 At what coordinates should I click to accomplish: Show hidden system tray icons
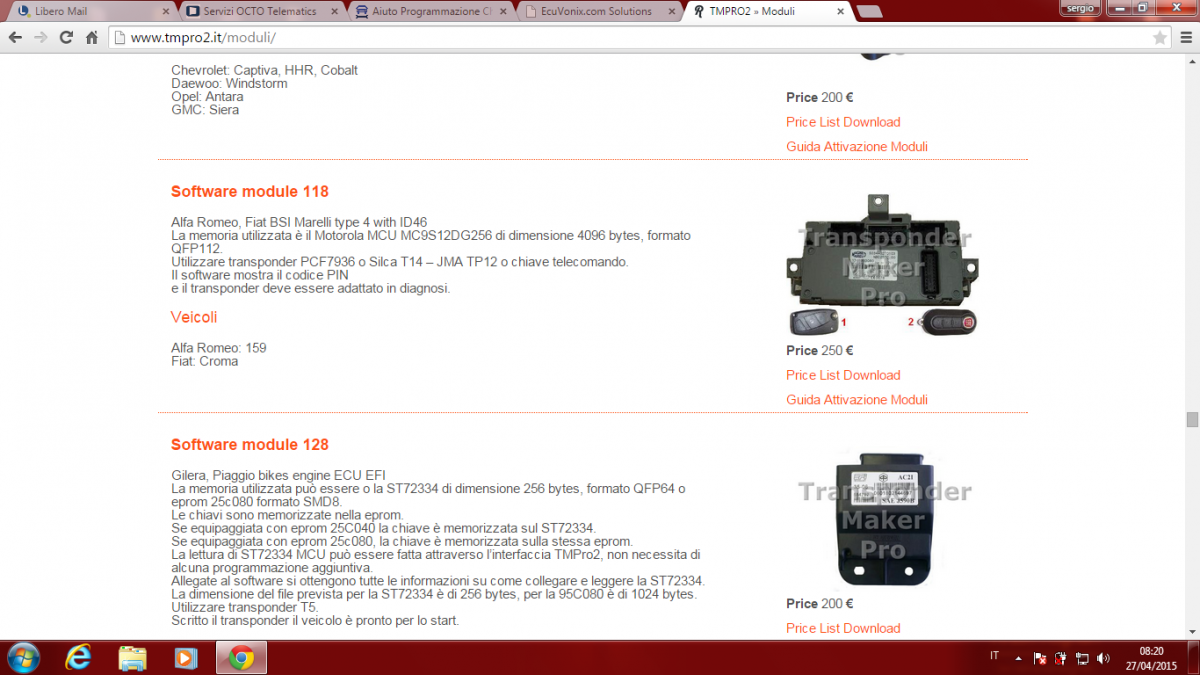pos(1019,658)
